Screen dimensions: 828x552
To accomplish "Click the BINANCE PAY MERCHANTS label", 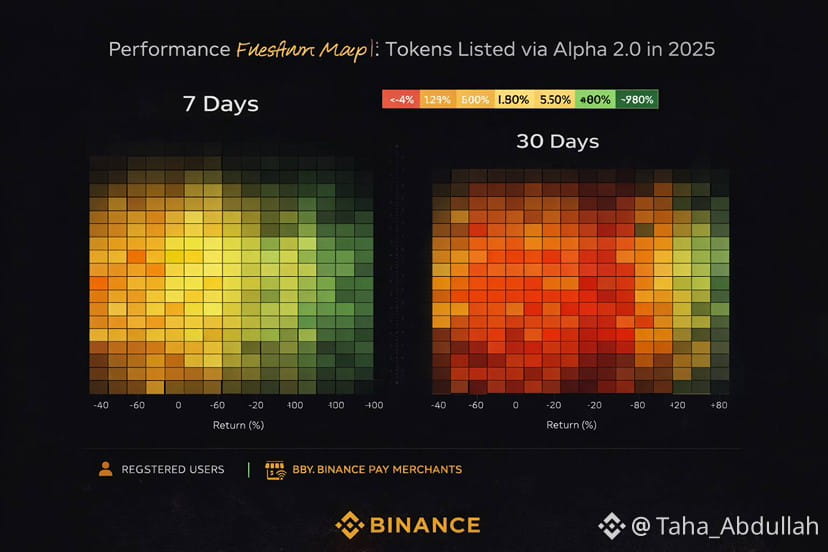I will tap(377, 470).
